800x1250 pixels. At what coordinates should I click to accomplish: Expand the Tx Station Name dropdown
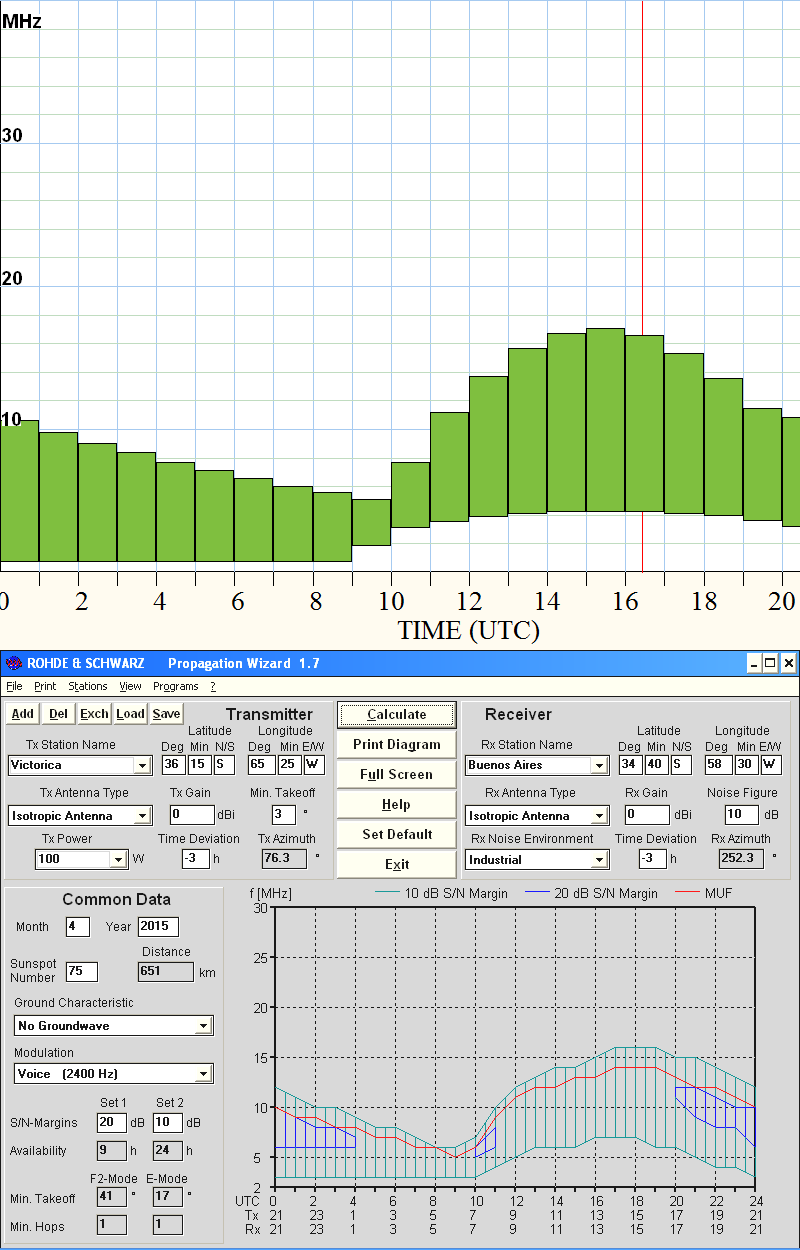143,766
